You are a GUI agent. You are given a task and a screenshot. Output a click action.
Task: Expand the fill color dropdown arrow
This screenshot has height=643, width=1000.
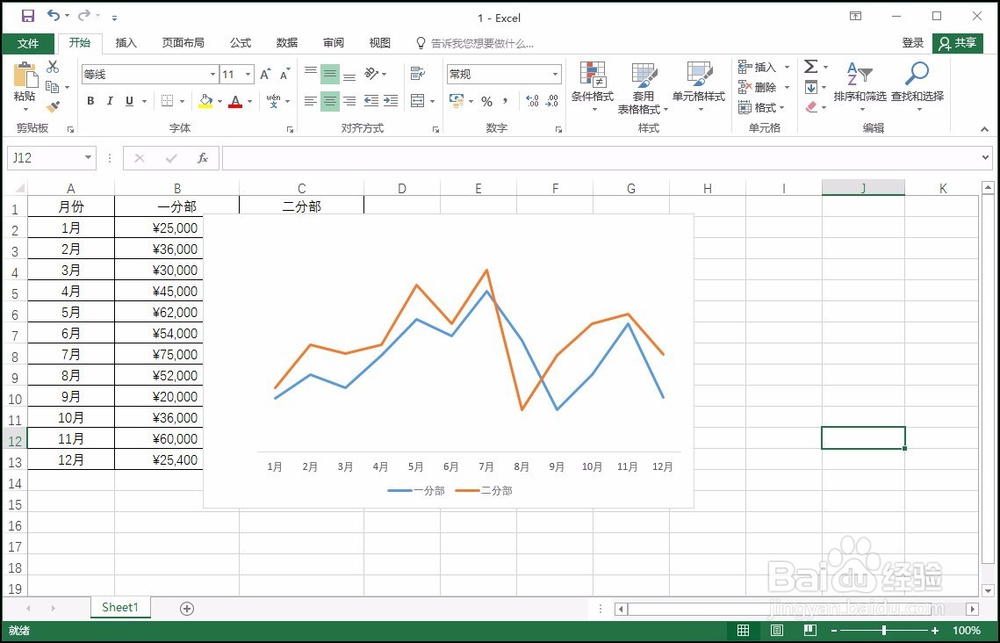219,100
